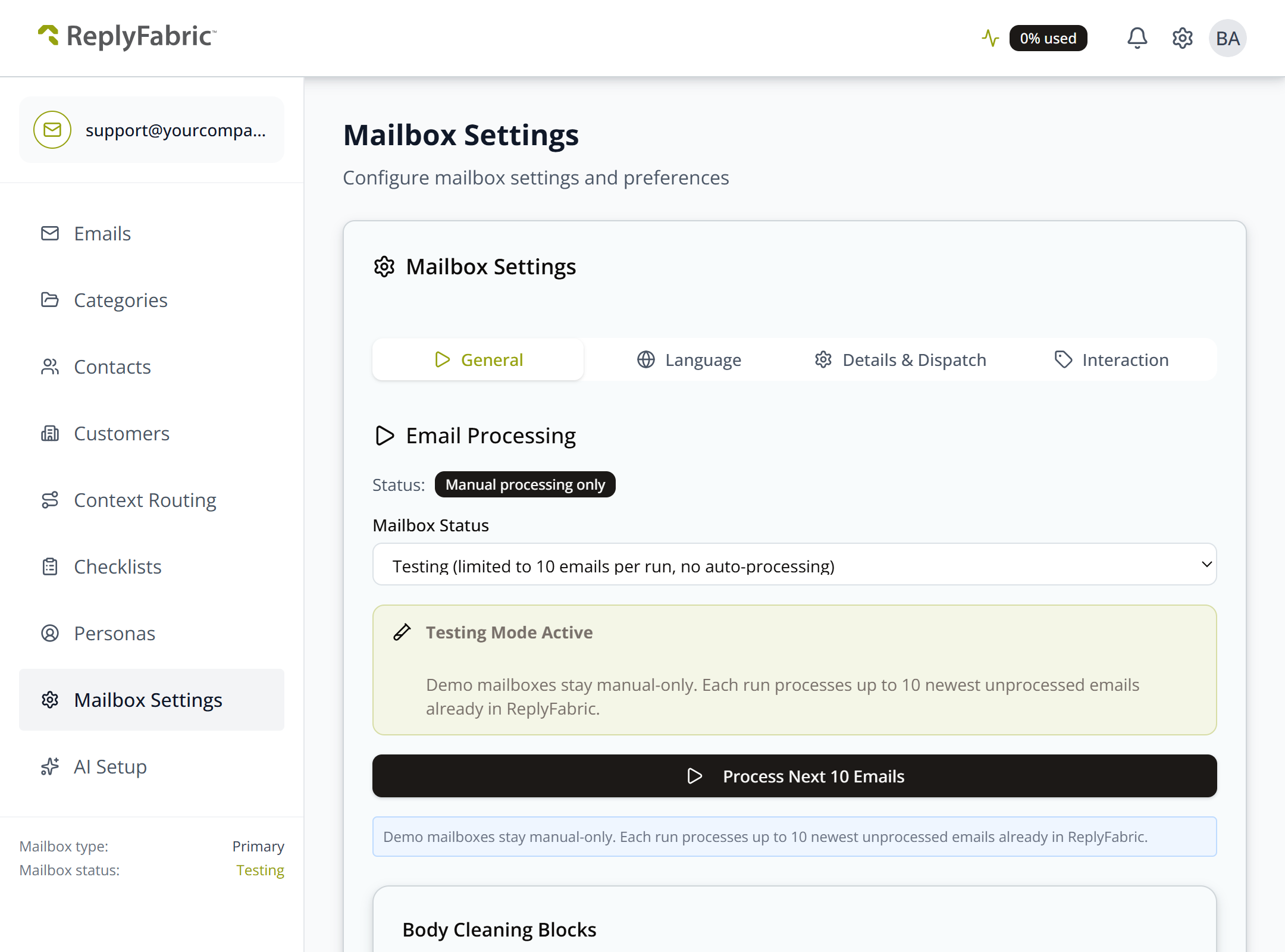Open top bar settings gear
1285x952 pixels.
[1182, 38]
